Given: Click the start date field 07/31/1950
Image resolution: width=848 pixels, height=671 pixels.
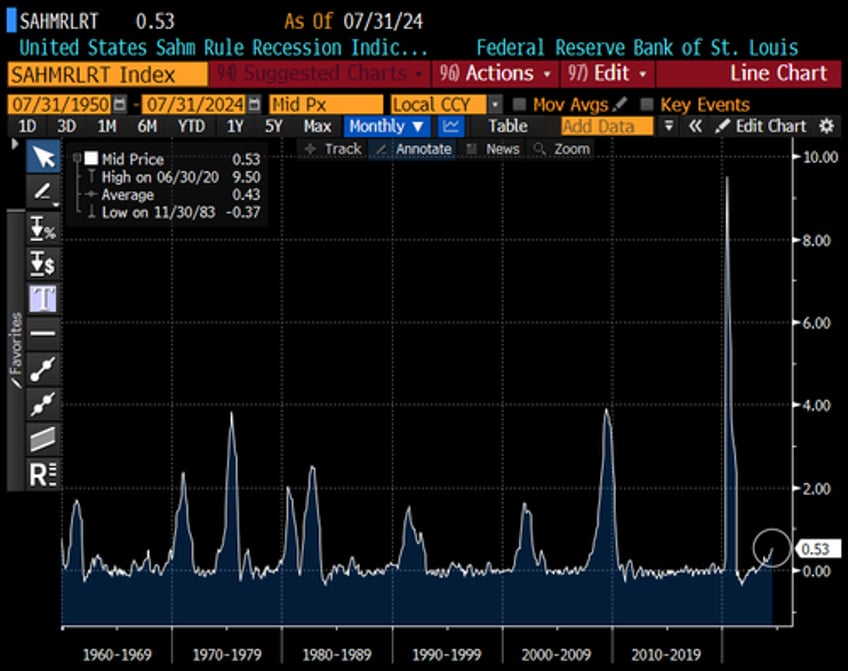Looking at the screenshot, I should pos(59,104).
